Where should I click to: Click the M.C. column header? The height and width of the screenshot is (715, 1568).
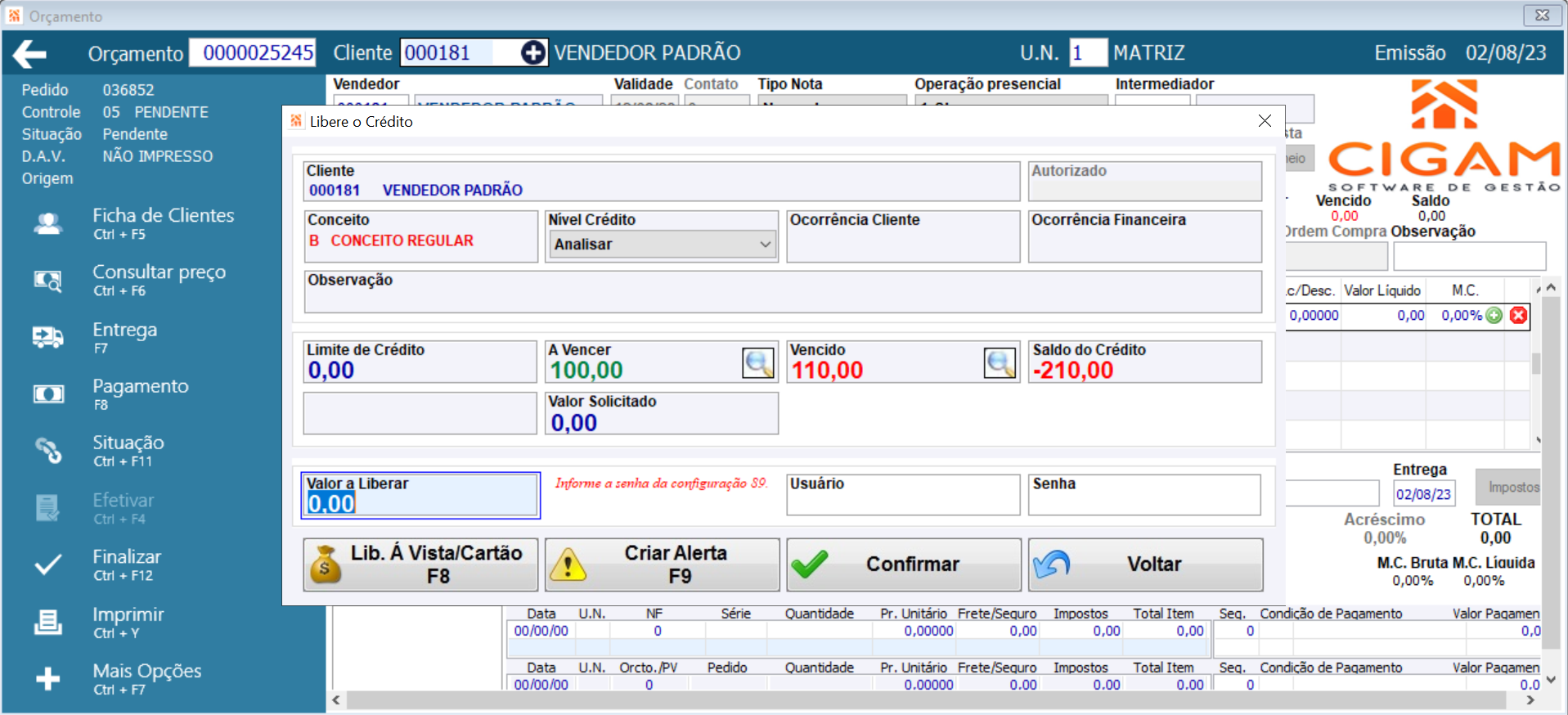click(x=1465, y=290)
